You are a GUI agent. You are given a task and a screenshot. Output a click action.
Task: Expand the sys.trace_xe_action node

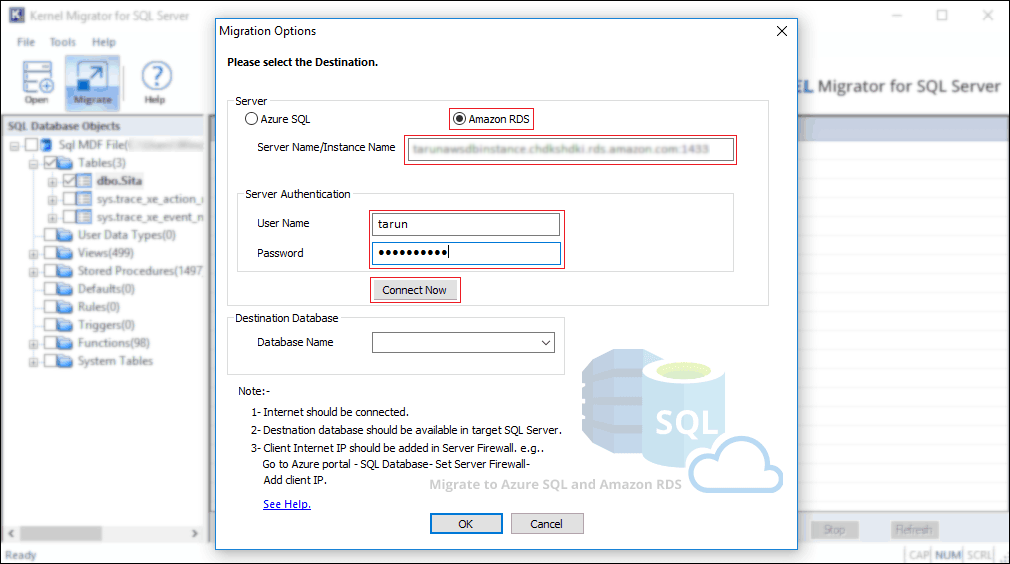53,200
